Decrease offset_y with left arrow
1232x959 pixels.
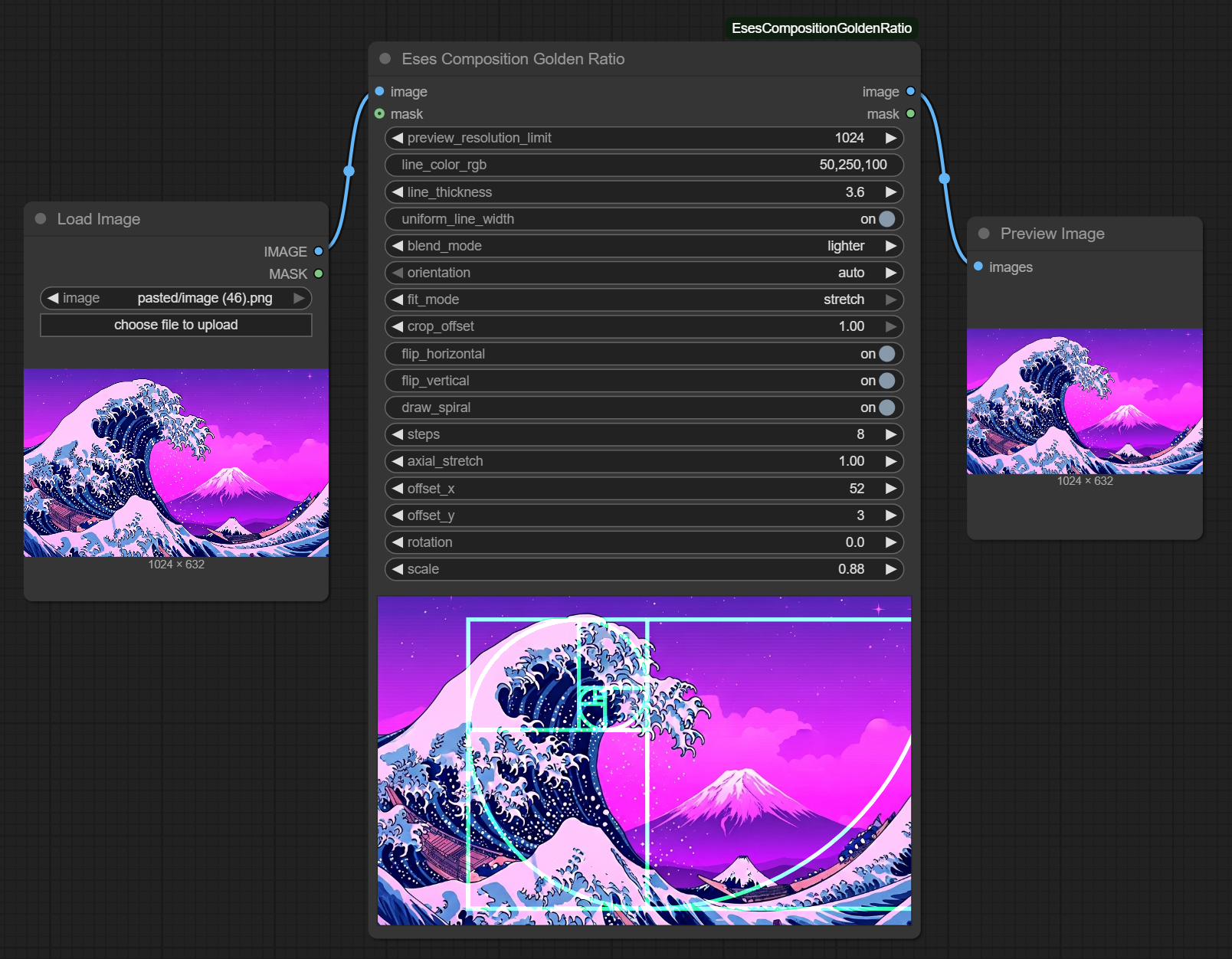tap(397, 516)
